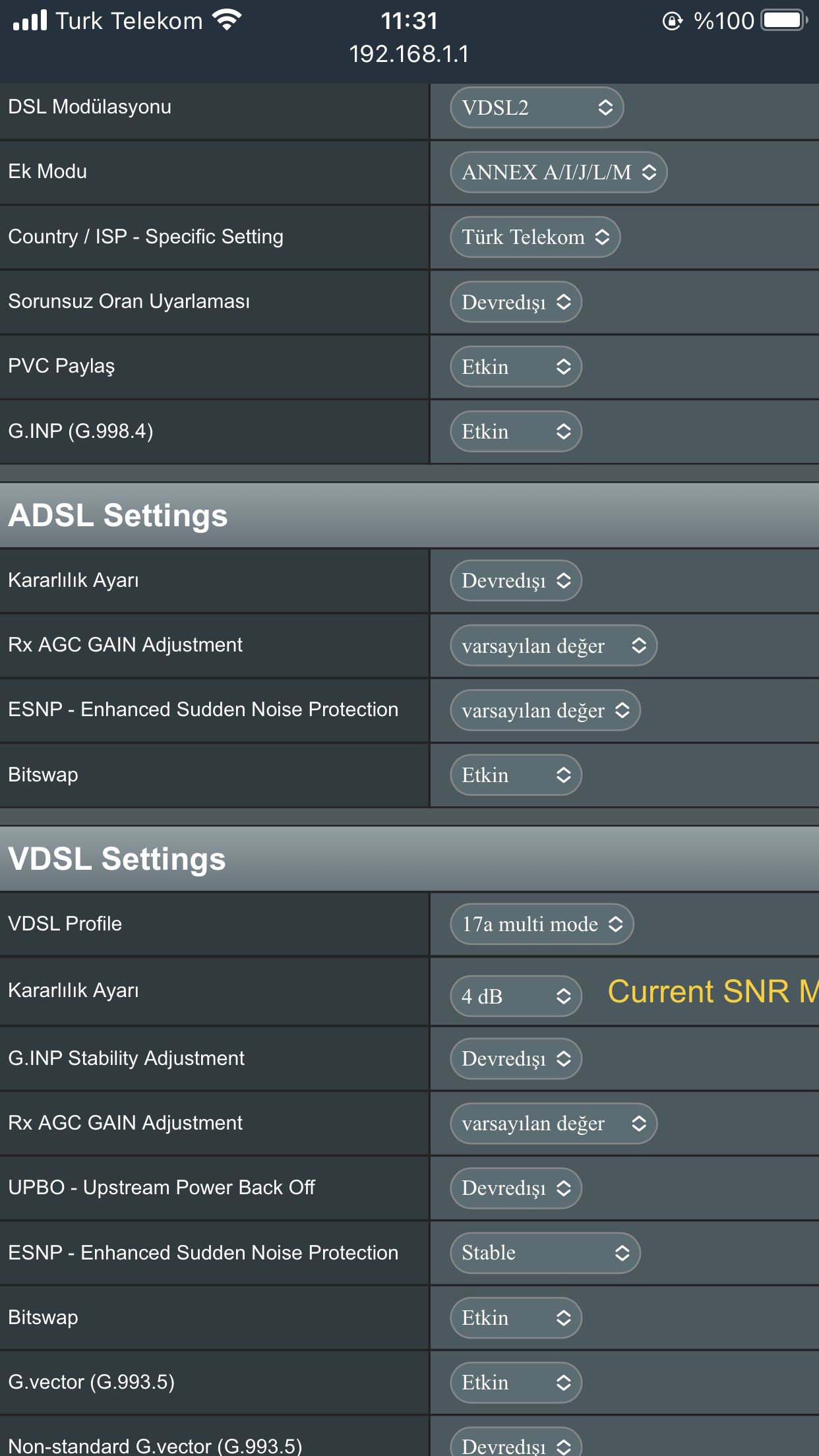This screenshot has width=819, height=1456.
Task: Open ADSL Kararlılık Ayarı Devredışı dropdown
Action: 516,580
